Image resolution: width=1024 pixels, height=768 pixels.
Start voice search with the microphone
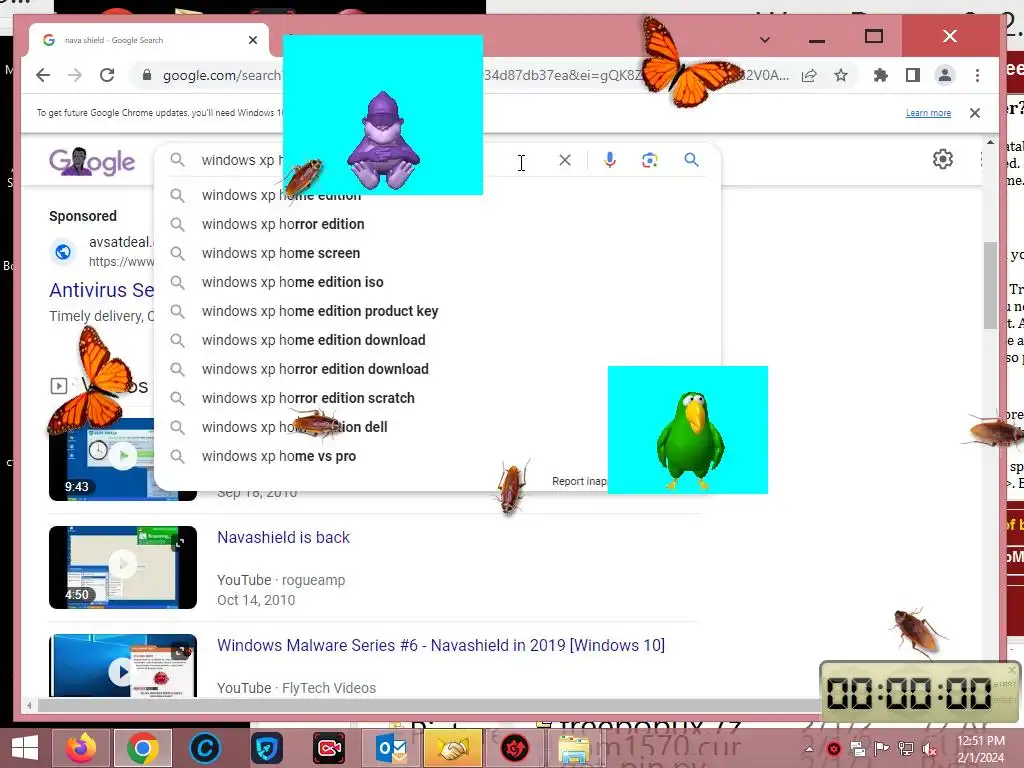click(609, 160)
